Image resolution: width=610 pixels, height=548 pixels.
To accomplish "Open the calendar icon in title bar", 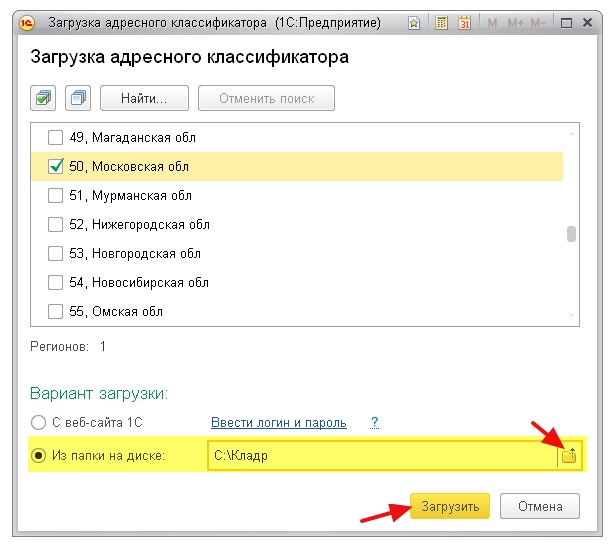I will (465, 23).
